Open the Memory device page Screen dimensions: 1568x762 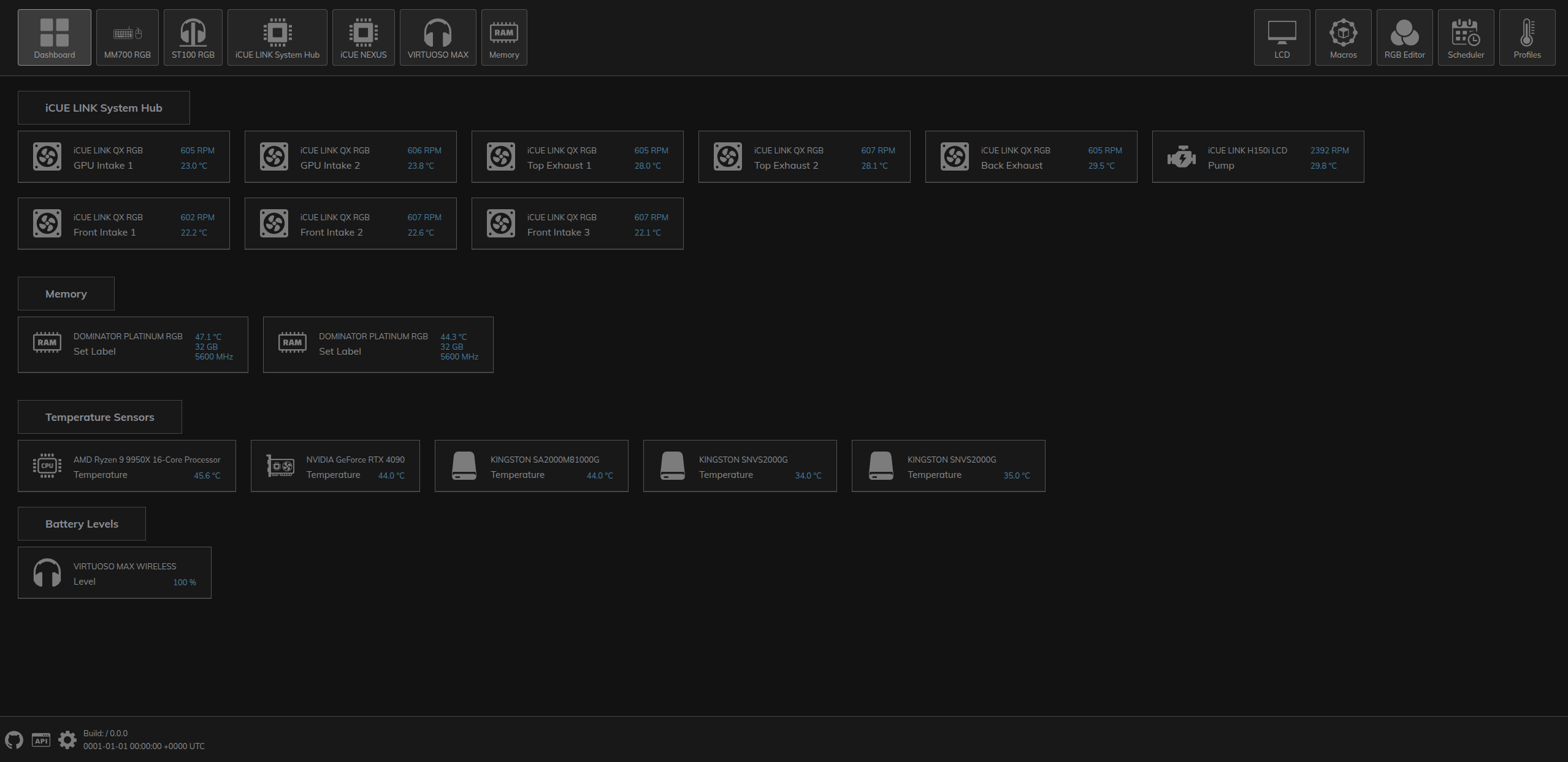point(504,37)
